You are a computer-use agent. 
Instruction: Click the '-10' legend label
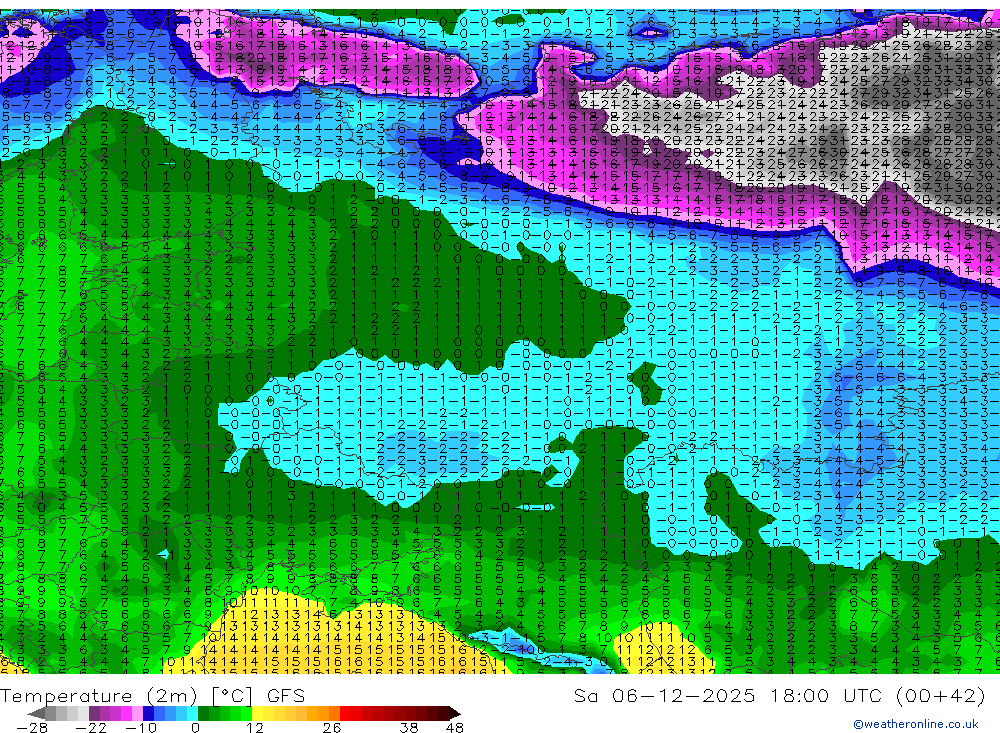pyautogui.click(x=141, y=727)
